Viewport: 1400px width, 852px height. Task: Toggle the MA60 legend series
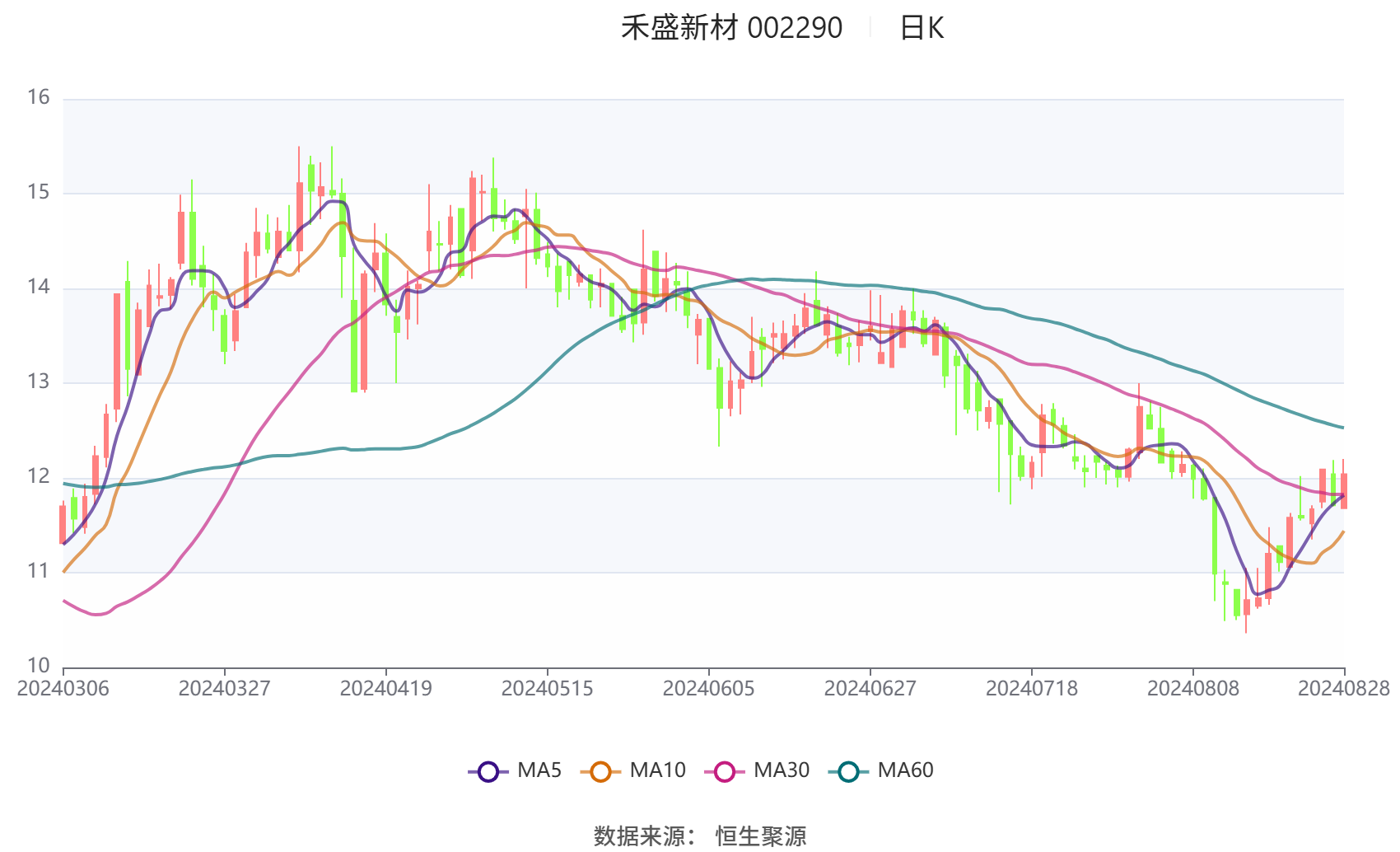tap(880, 771)
